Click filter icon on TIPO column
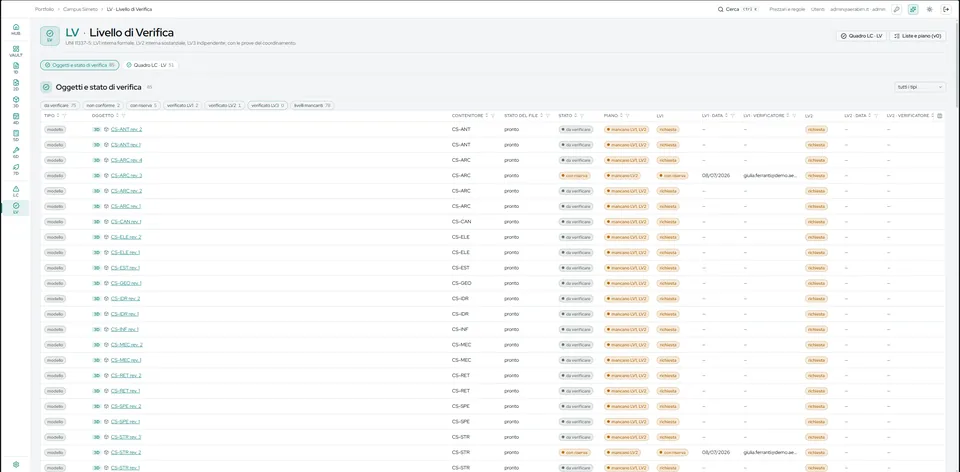This screenshot has width=960, height=472. (64, 115)
